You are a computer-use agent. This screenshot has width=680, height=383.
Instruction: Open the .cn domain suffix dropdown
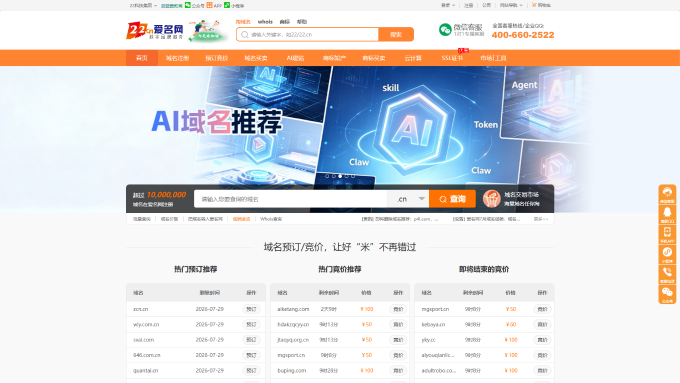tap(408, 199)
